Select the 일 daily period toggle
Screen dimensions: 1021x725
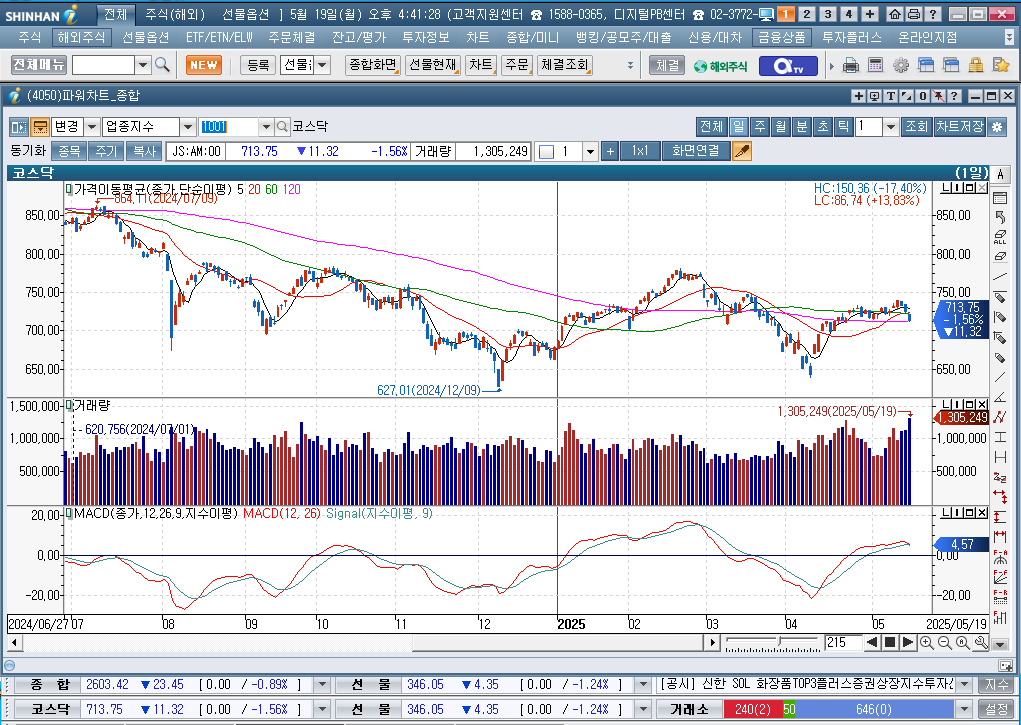point(738,126)
